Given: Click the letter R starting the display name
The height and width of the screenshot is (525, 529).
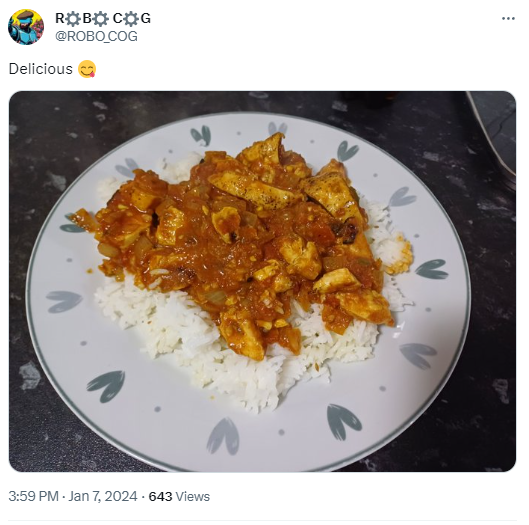Looking at the screenshot, I should 60,19.
